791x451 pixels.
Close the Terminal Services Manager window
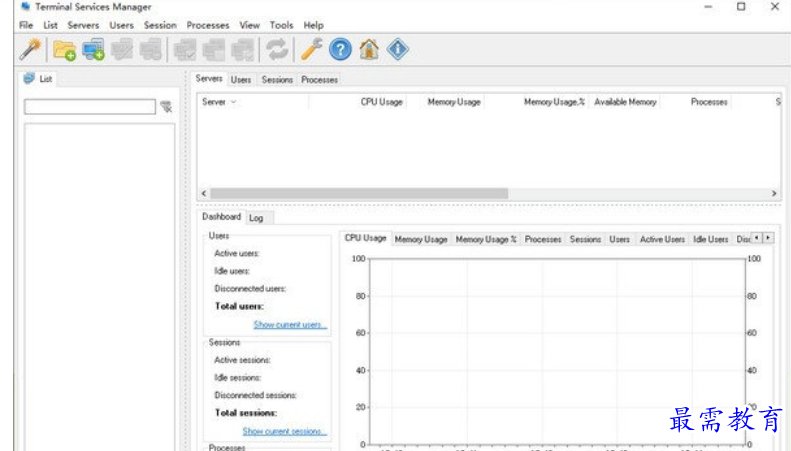[775, 7]
